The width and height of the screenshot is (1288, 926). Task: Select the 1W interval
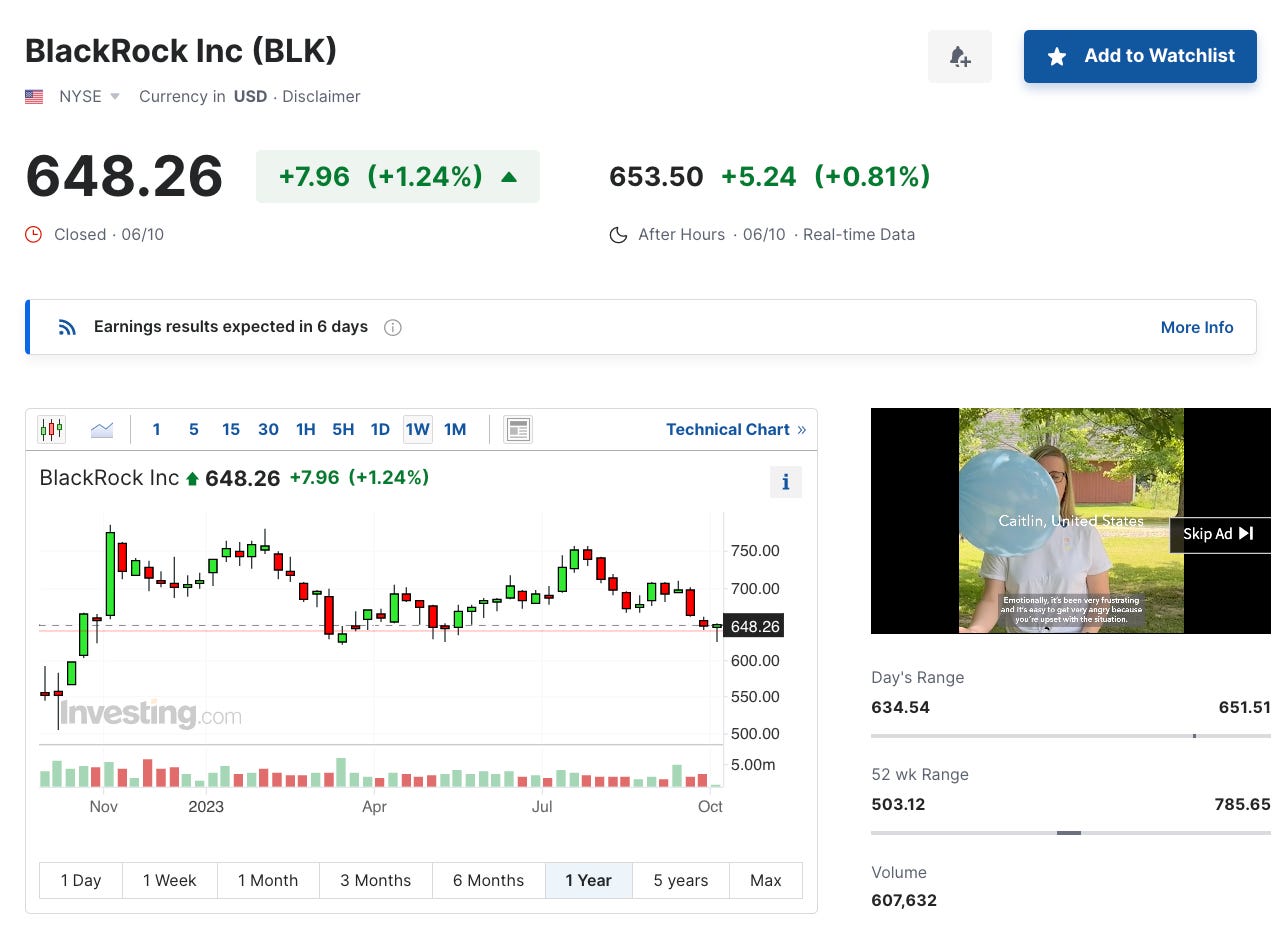(418, 429)
